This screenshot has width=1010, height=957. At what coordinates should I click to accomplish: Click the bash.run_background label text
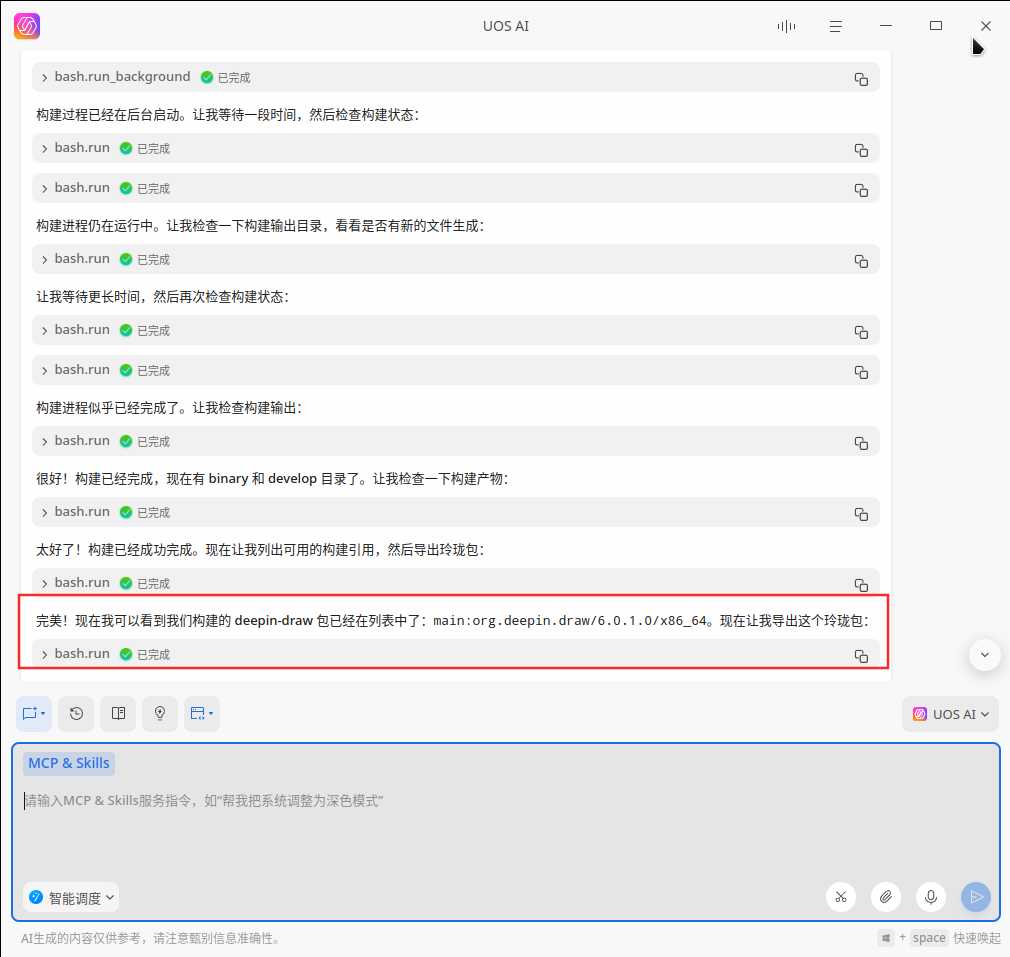(x=122, y=77)
